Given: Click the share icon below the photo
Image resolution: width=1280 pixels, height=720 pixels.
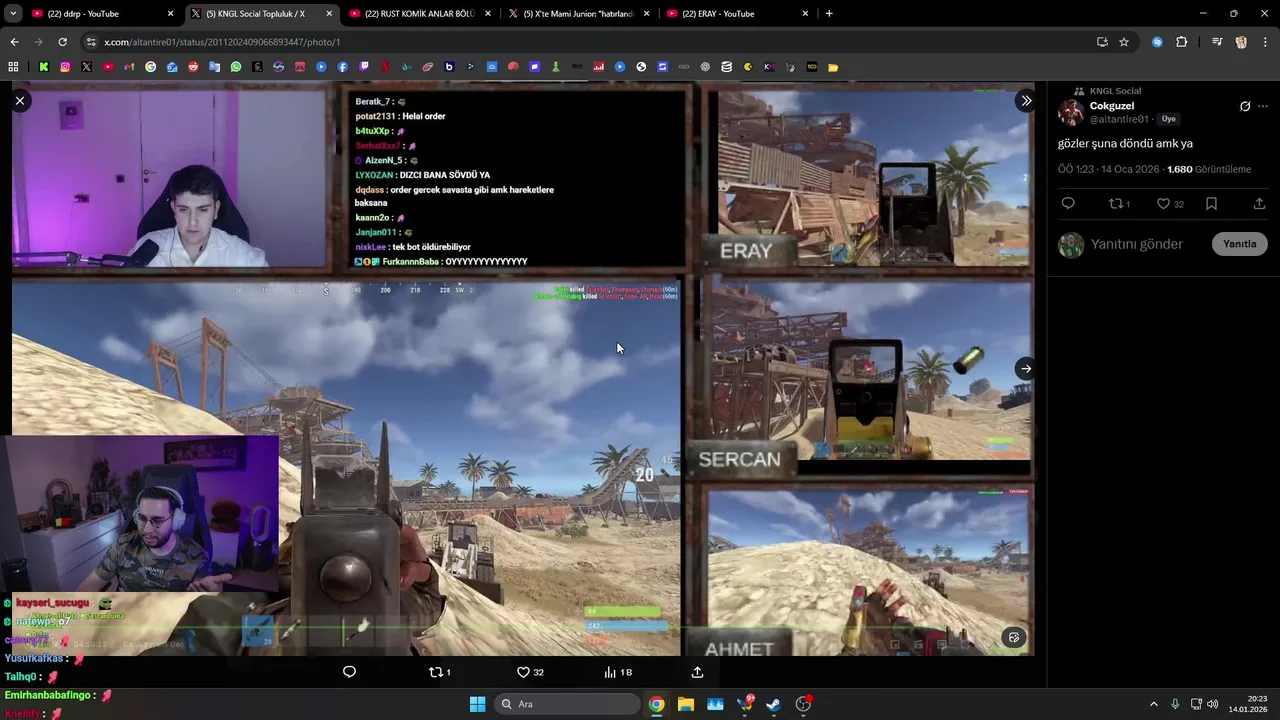Looking at the screenshot, I should [697, 672].
